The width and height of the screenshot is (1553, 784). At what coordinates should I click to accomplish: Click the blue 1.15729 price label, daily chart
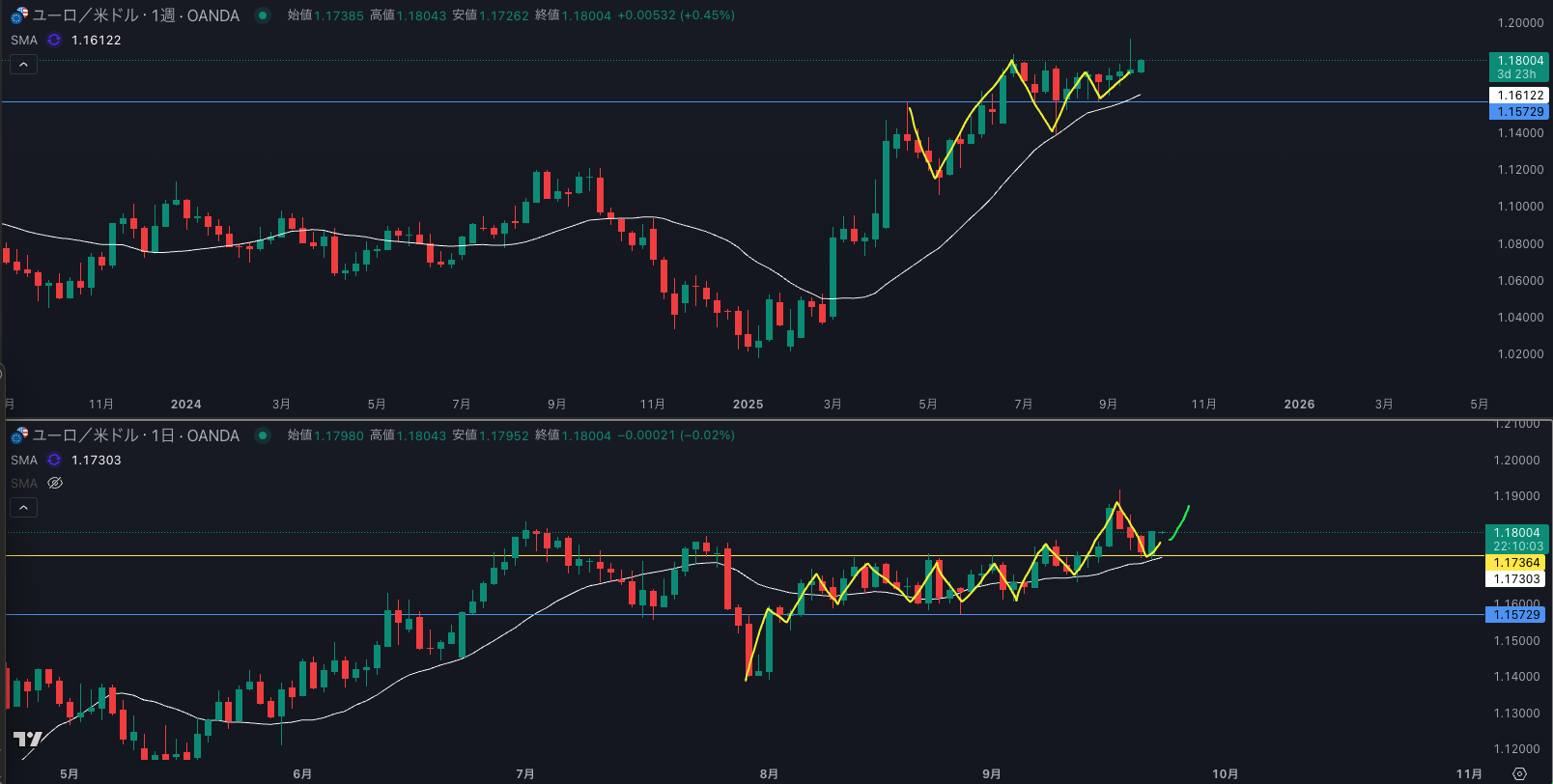[1517, 615]
